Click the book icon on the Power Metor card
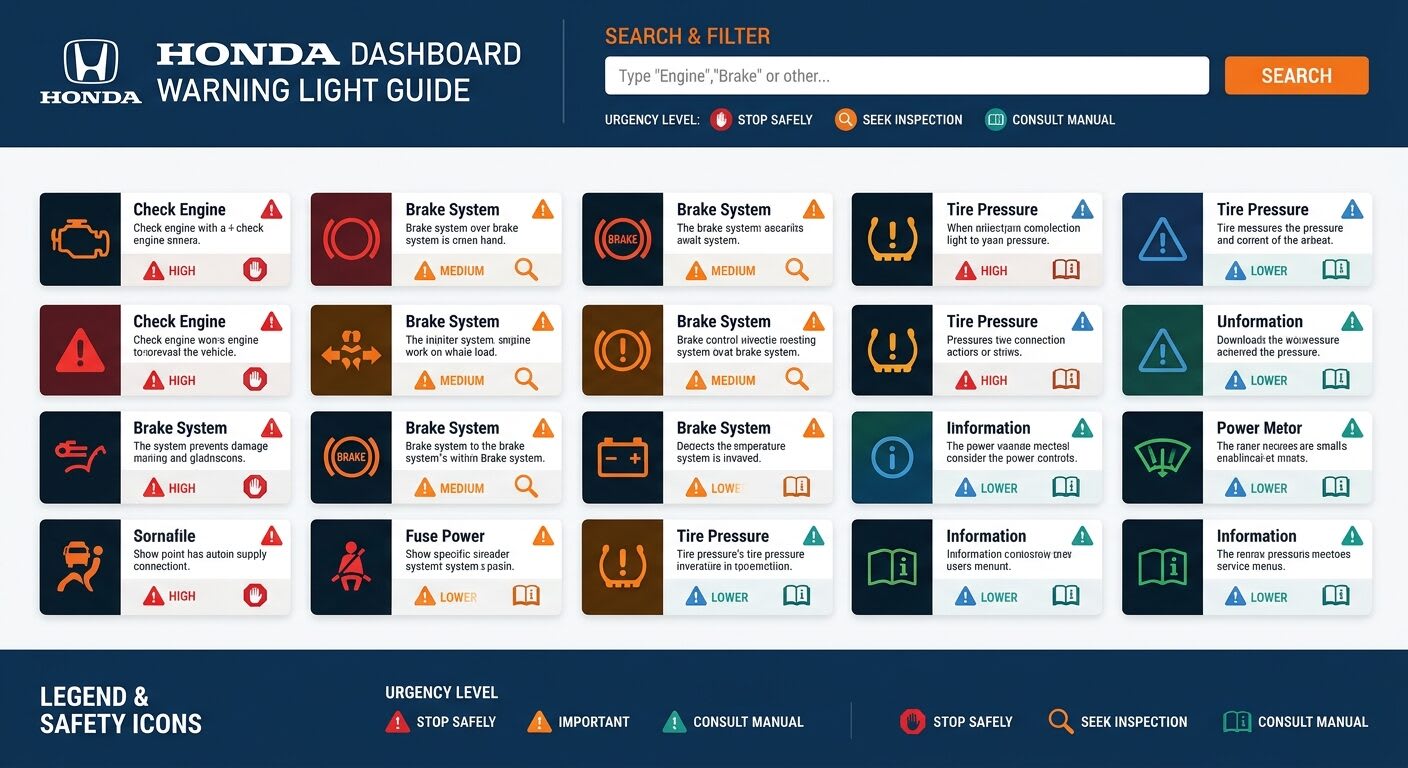 [1336, 488]
